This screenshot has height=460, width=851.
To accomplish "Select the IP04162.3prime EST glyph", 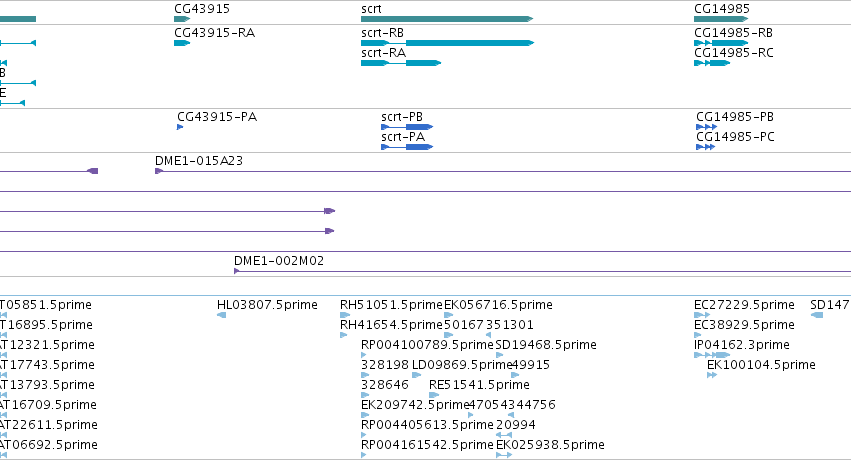I will (712, 355).
